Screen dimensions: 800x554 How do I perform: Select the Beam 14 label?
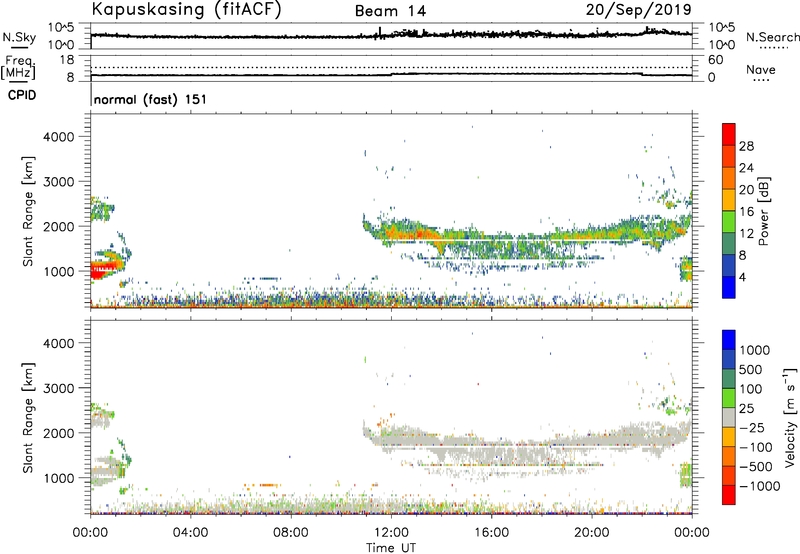click(390, 11)
